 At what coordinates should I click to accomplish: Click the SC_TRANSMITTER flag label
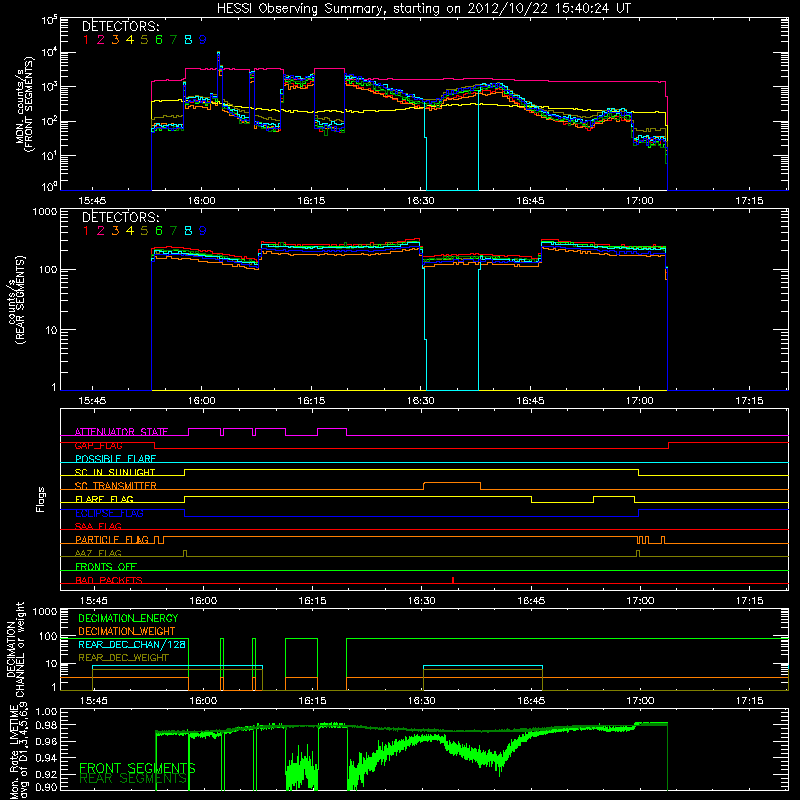tap(116, 486)
